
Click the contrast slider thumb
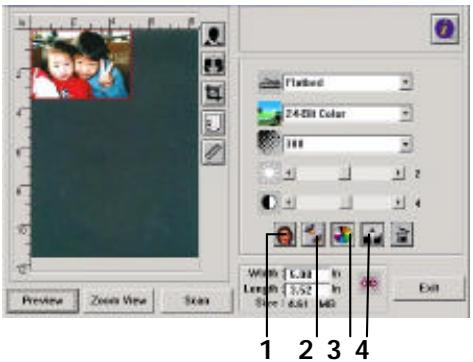[346, 202]
